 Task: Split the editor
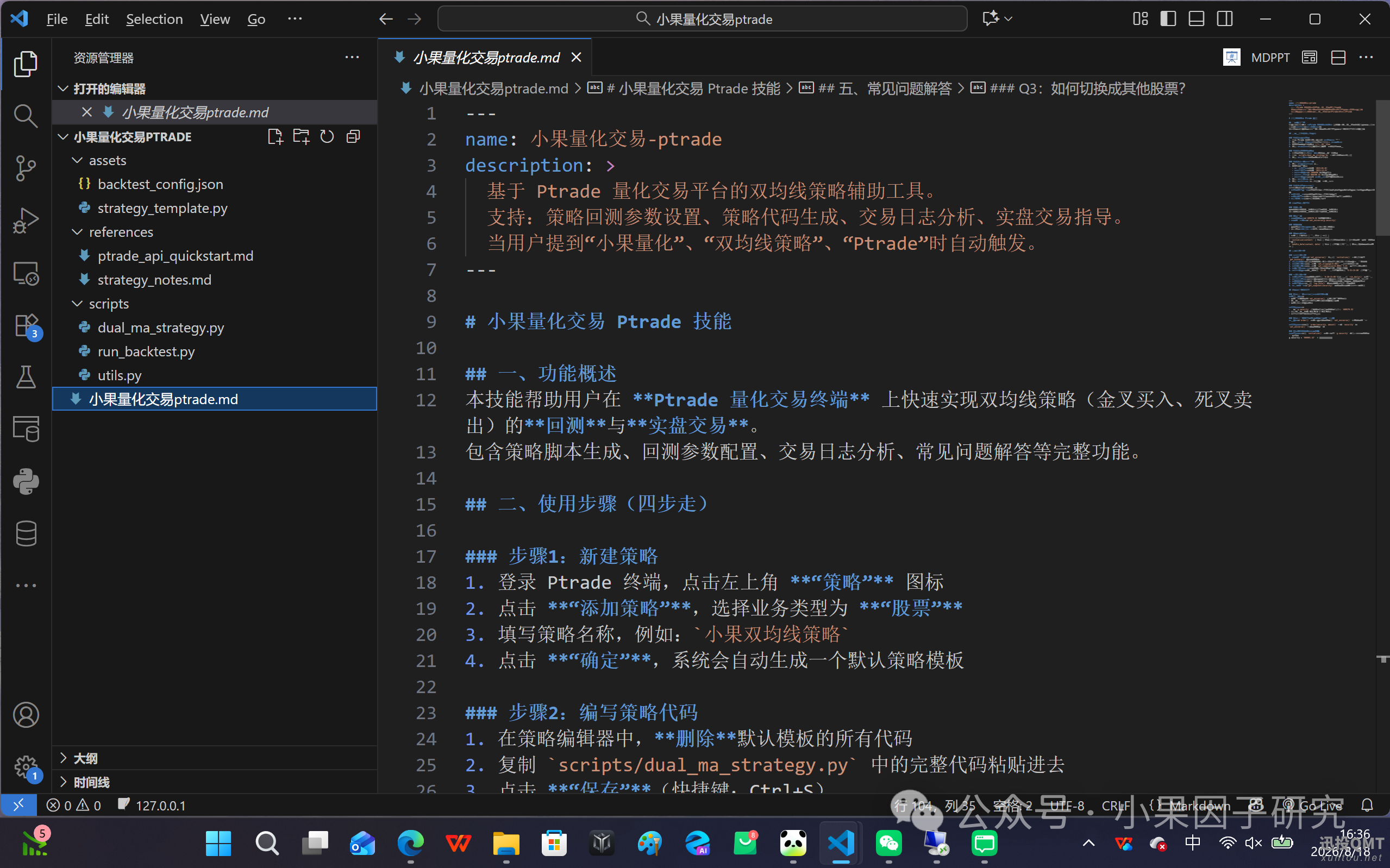tap(1338, 58)
